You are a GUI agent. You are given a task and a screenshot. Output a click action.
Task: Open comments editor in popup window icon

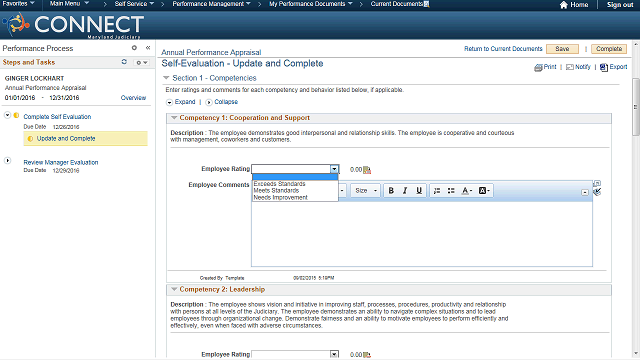[597, 183]
